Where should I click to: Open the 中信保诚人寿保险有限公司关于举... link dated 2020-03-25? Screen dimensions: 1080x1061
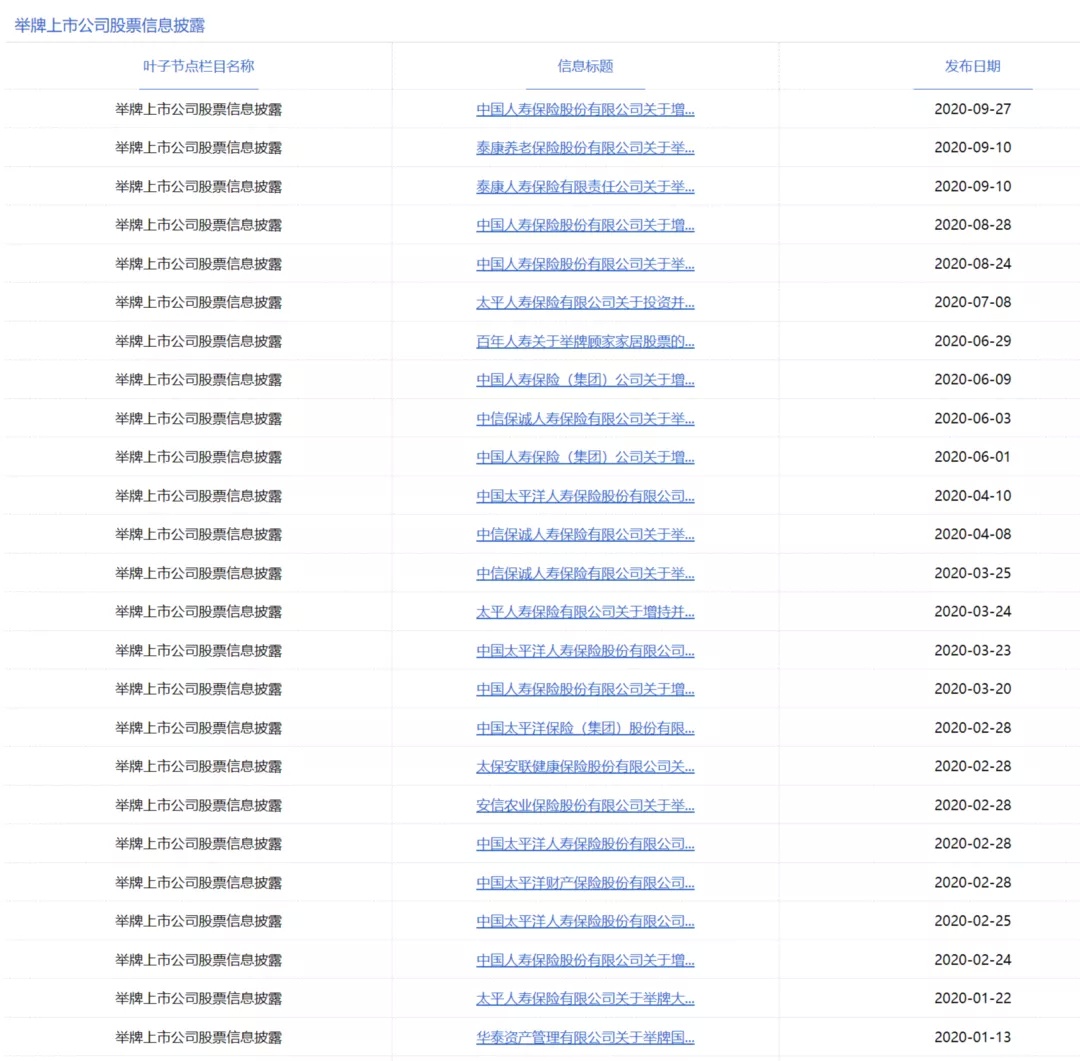pyautogui.click(x=585, y=573)
